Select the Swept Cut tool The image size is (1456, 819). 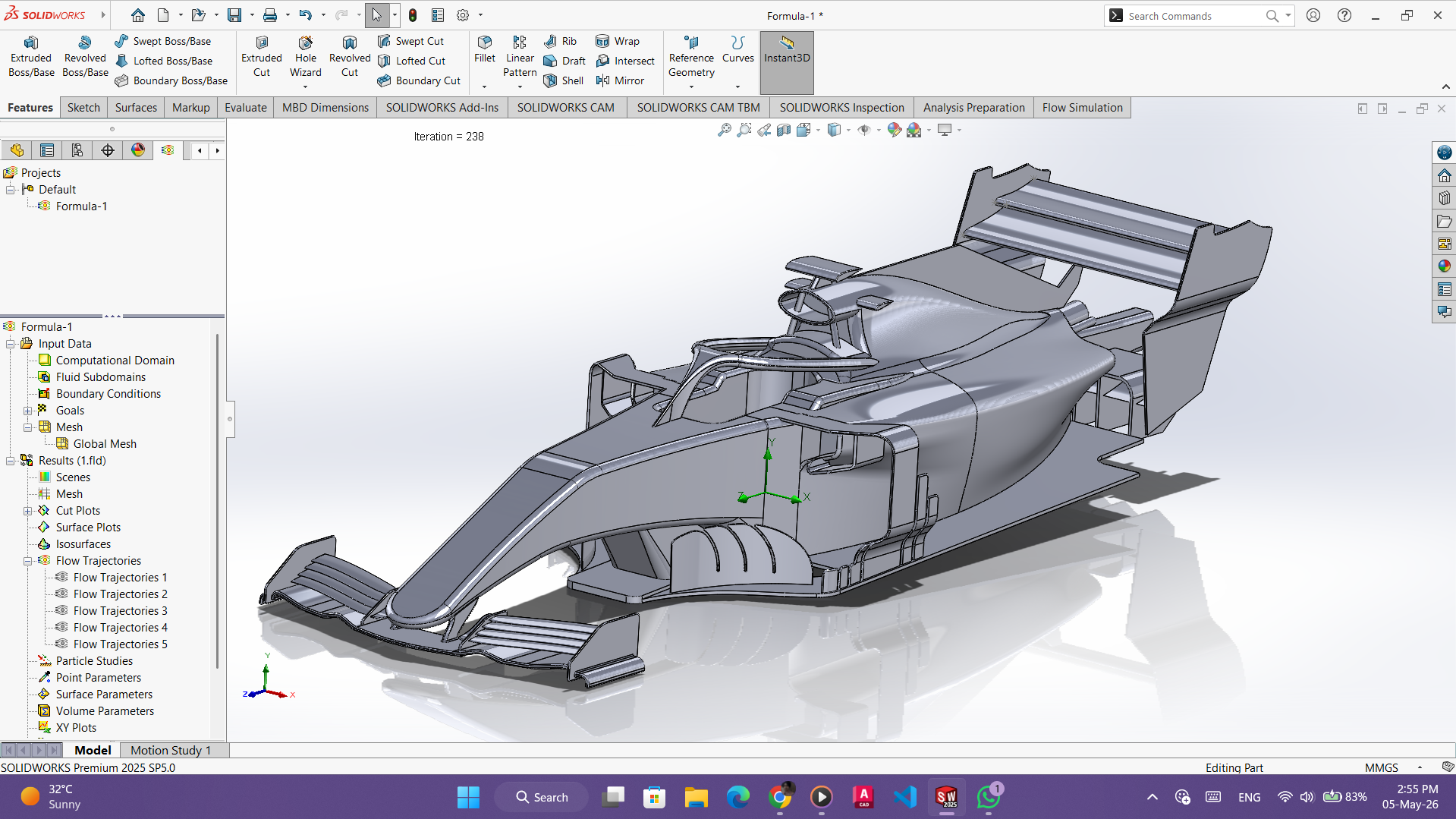(410, 41)
